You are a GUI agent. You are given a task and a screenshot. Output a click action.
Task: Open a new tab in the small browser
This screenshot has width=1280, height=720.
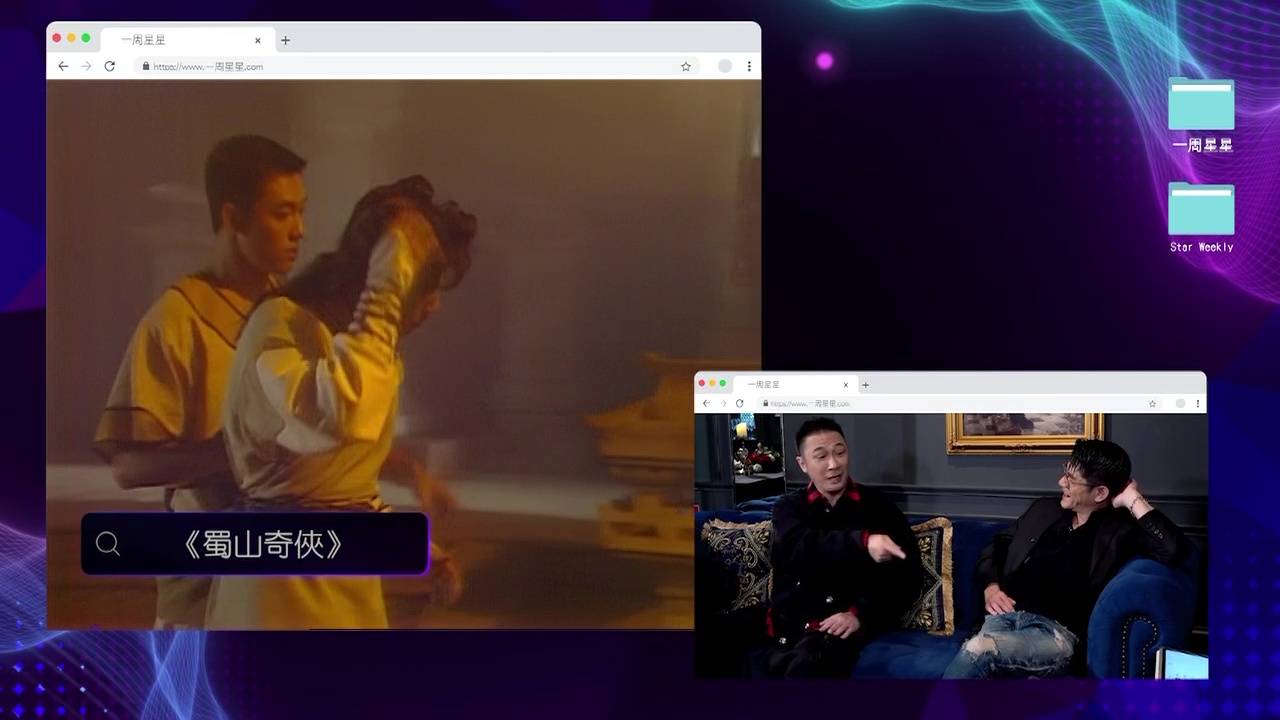click(x=866, y=384)
